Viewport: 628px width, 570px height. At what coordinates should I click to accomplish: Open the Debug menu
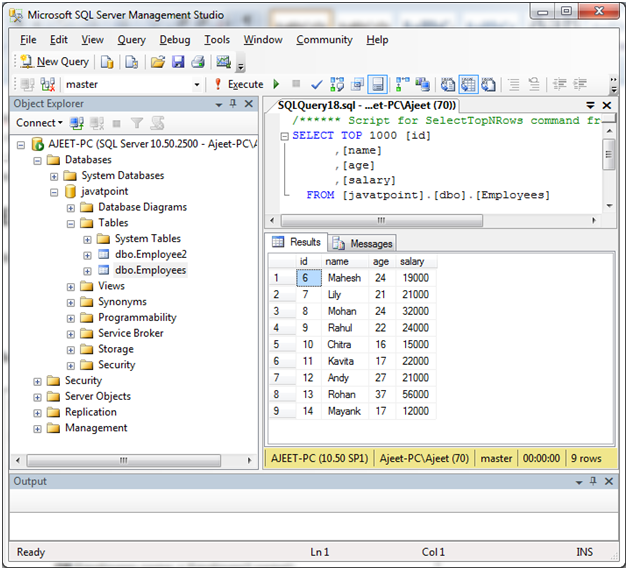pyautogui.click(x=175, y=40)
